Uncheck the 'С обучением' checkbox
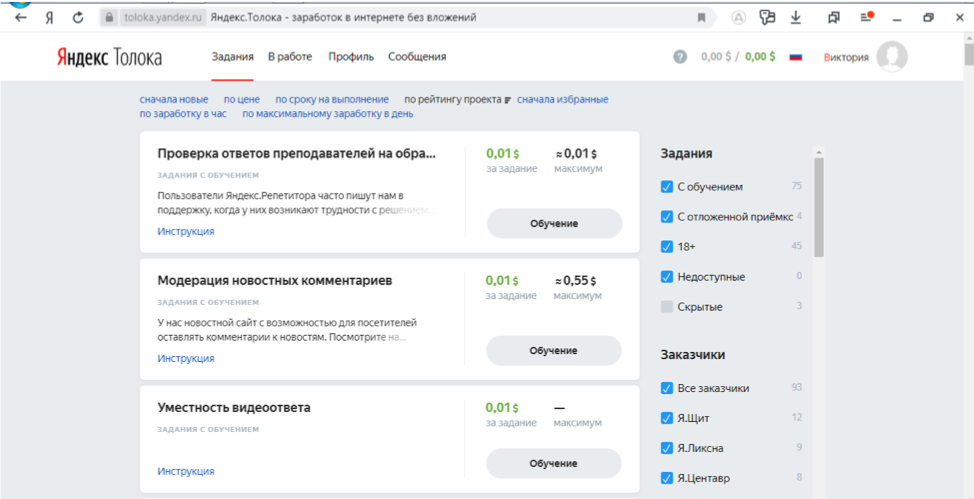This screenshot has width=974, height=499. (667, 187)
